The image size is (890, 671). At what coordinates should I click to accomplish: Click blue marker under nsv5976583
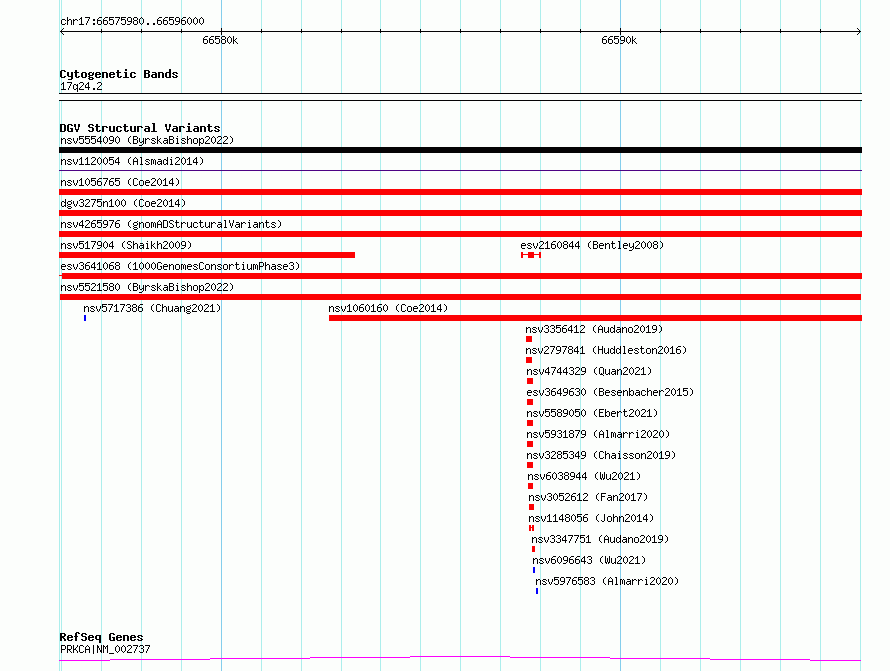(537, 591)
